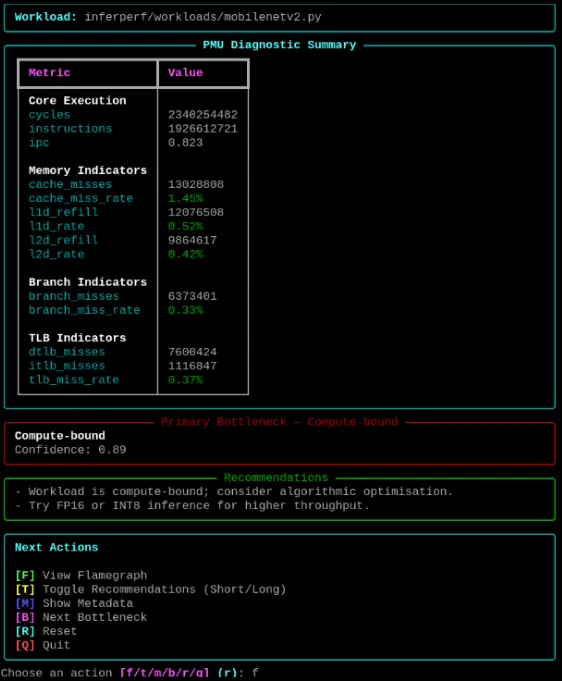
Task: Click the instructions value 1926612721
Action: coord(203,129)
